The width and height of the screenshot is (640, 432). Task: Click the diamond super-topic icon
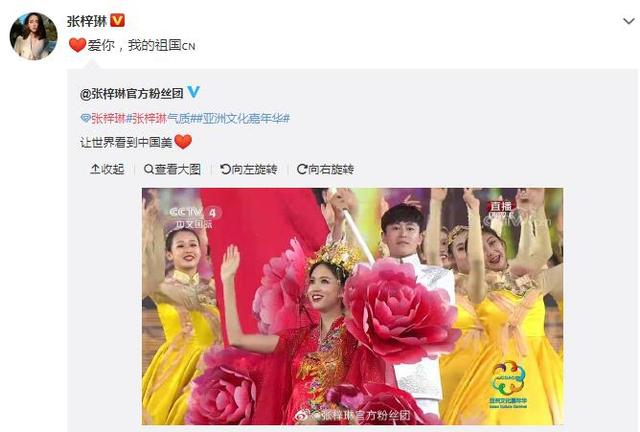point(85,118)
